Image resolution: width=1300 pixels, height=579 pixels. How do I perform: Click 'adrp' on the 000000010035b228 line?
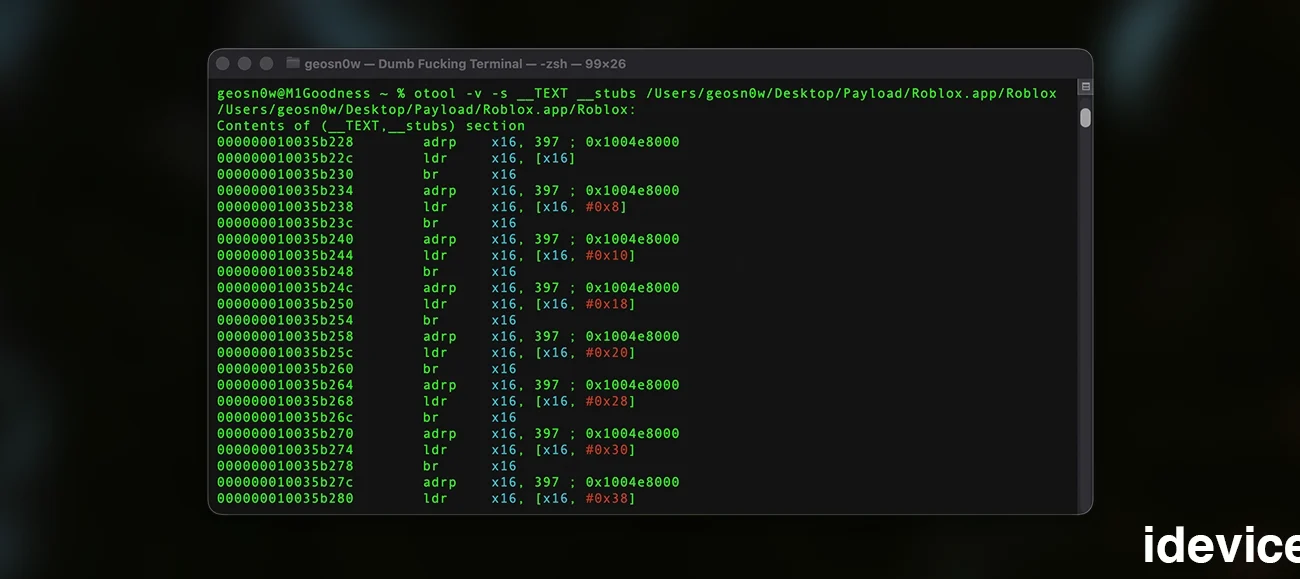(x=439, y=142)
